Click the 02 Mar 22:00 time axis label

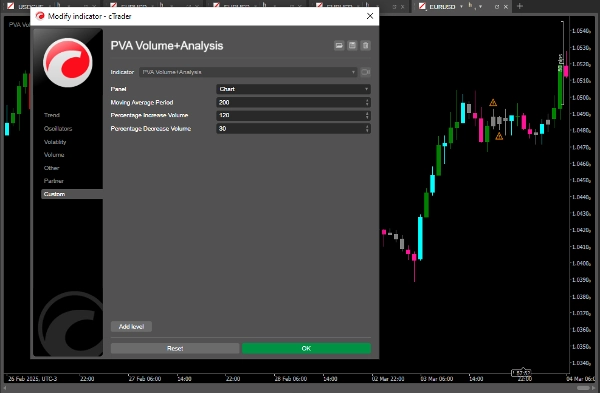(x=388, y=379)
